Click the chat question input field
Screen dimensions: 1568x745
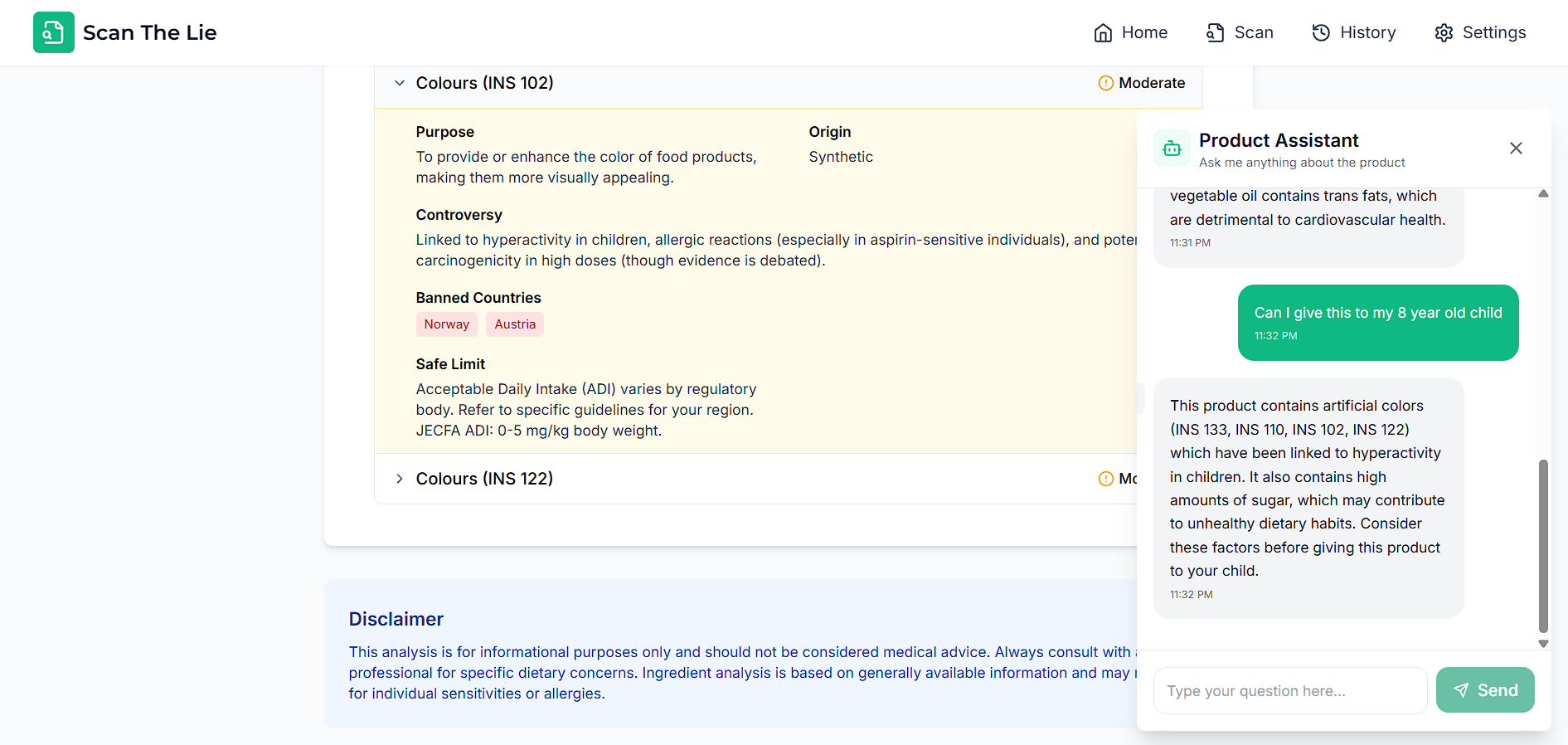pos(1289,690)
